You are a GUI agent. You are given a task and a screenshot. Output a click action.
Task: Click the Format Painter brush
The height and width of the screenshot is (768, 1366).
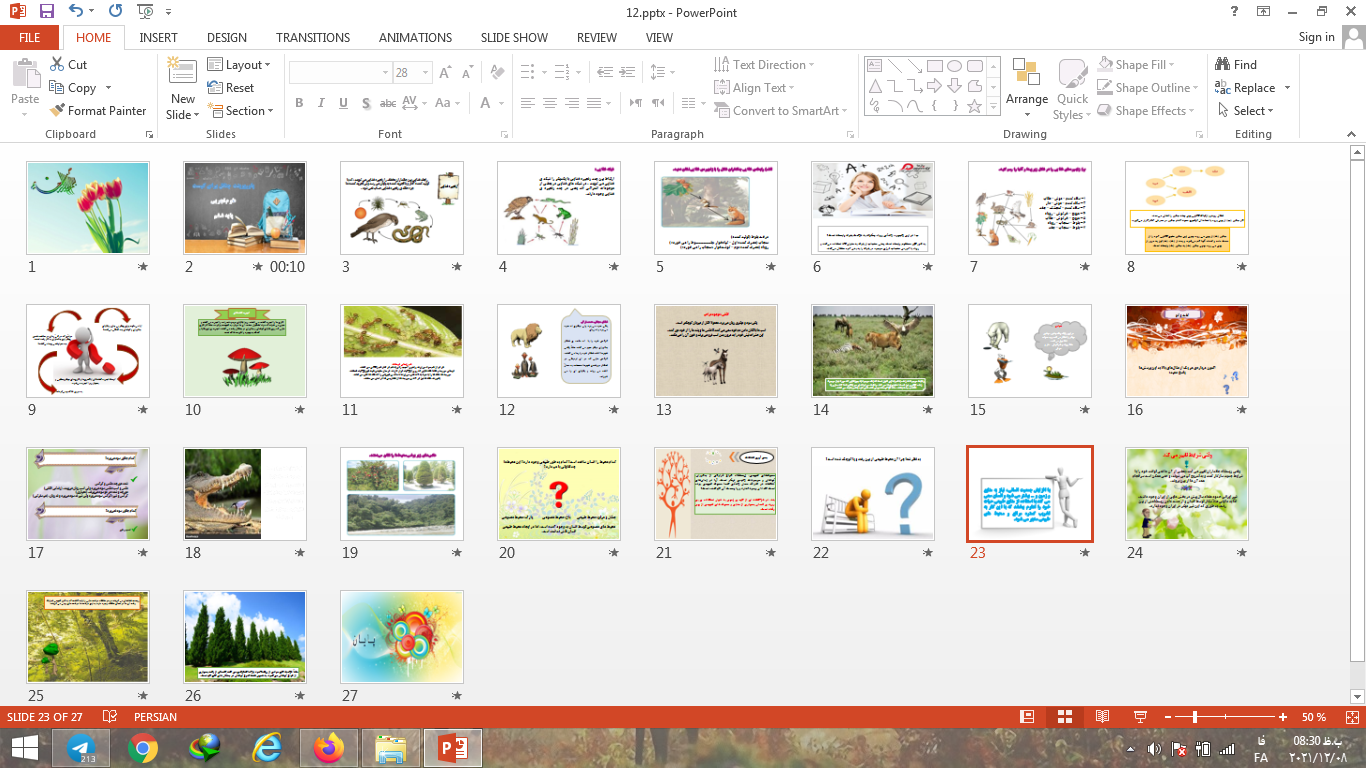tap(98, 111)
